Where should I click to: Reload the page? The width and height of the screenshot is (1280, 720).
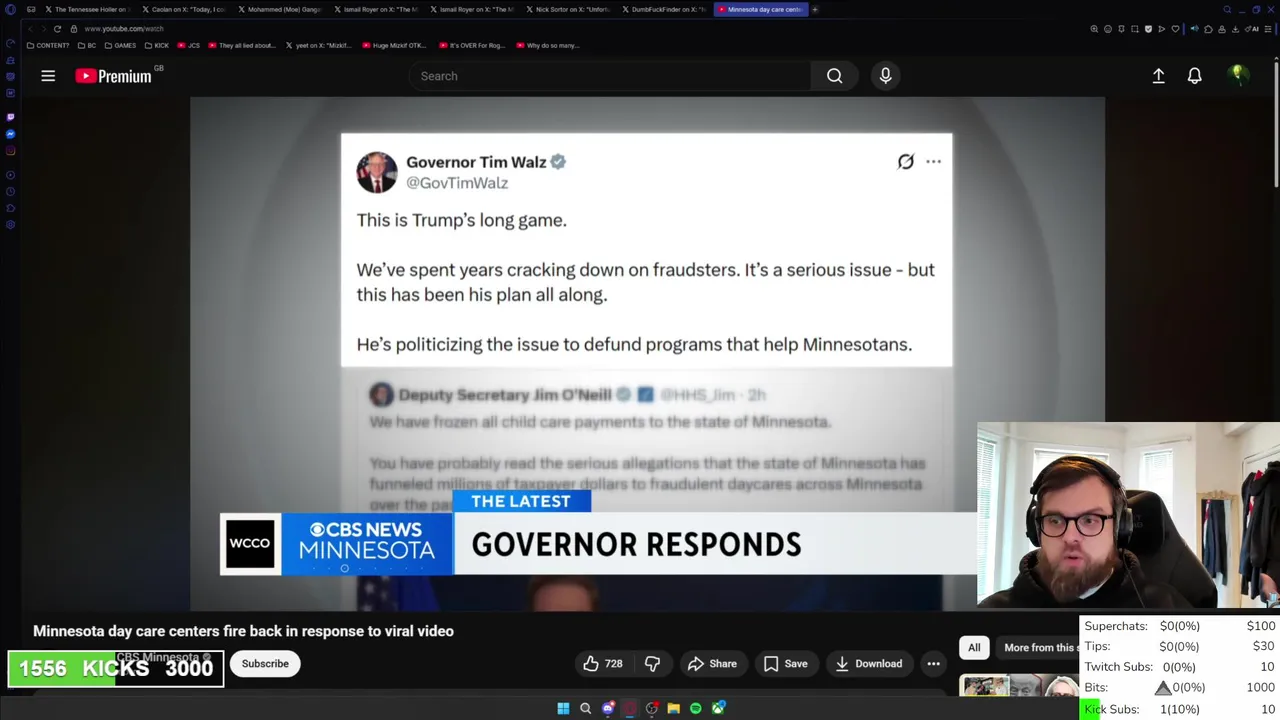point(57,29)
